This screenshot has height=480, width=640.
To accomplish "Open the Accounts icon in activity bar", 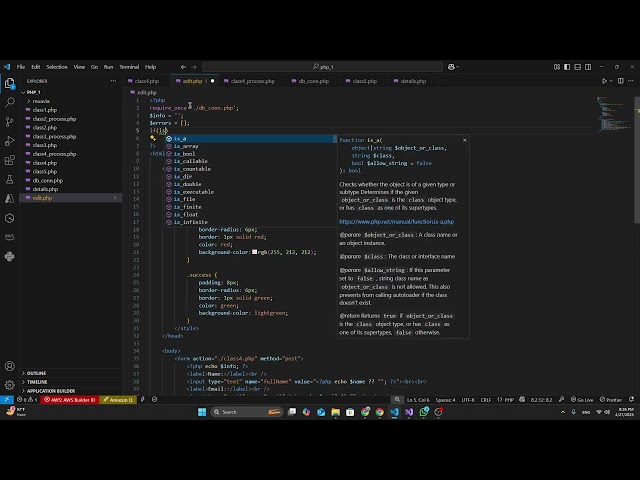I will pyautogui.click(x=10, y=366).
